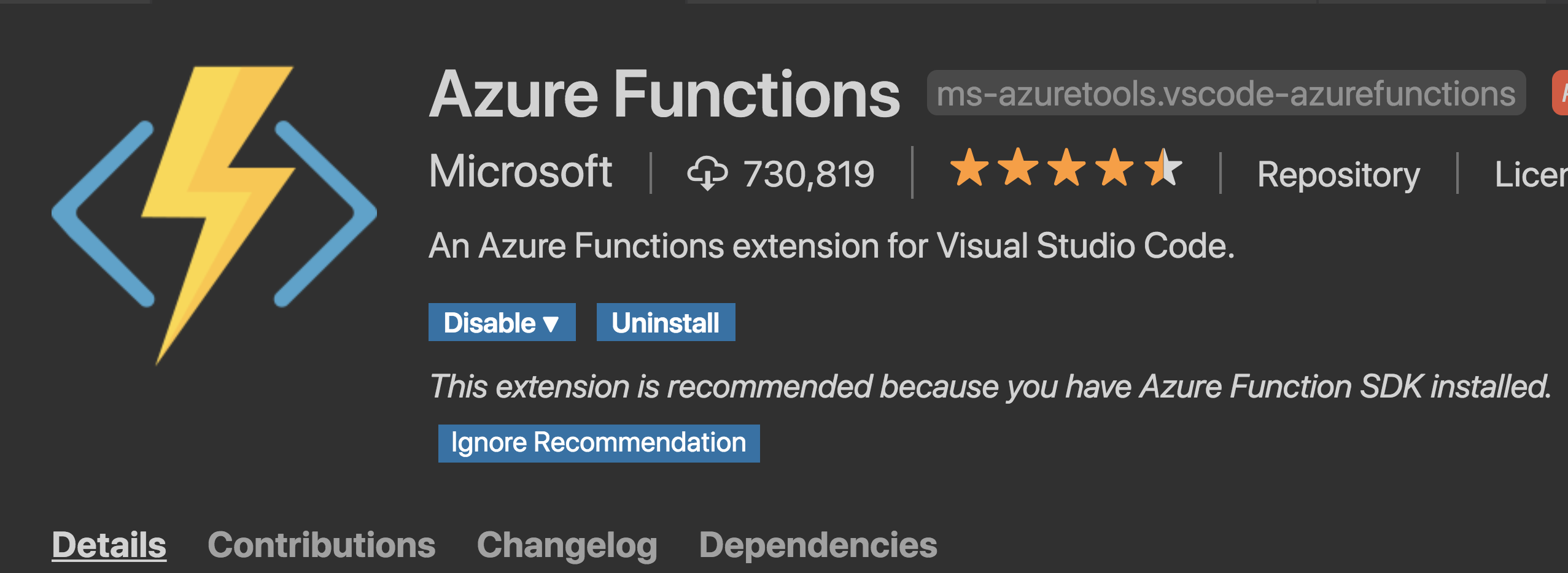1568x573 pixels.
Task: Click the Microsoft publisher name
Action: pyautogui.click(x=520, y=171)
